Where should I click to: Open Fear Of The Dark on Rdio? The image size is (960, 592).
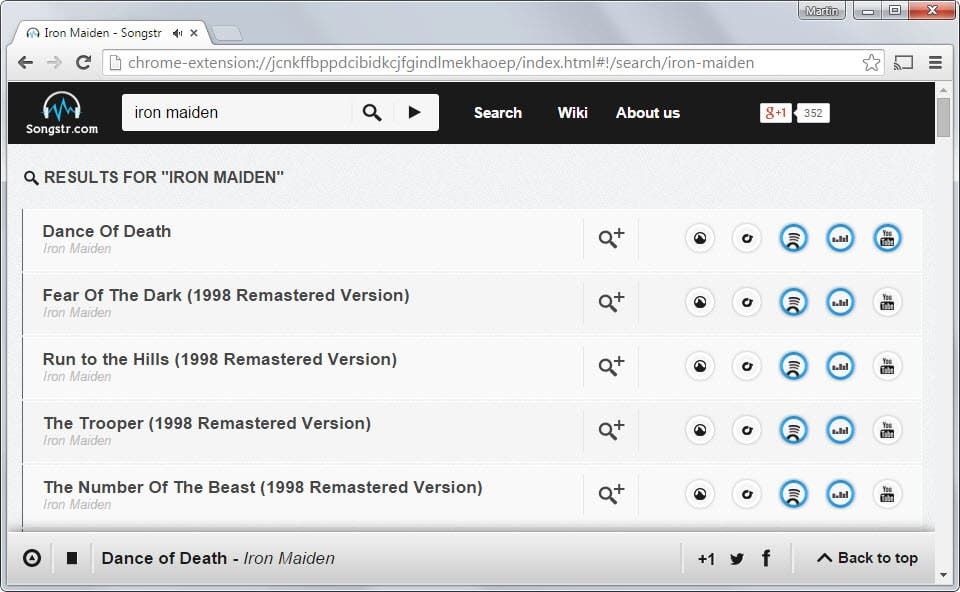click(746, 302)
